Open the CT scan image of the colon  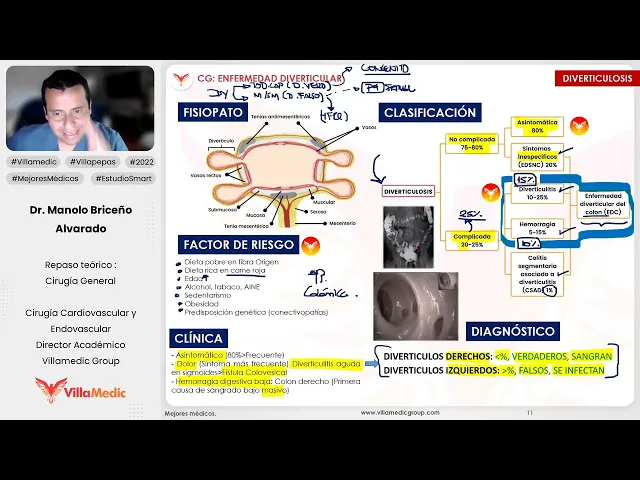click(x=409, y=237)
